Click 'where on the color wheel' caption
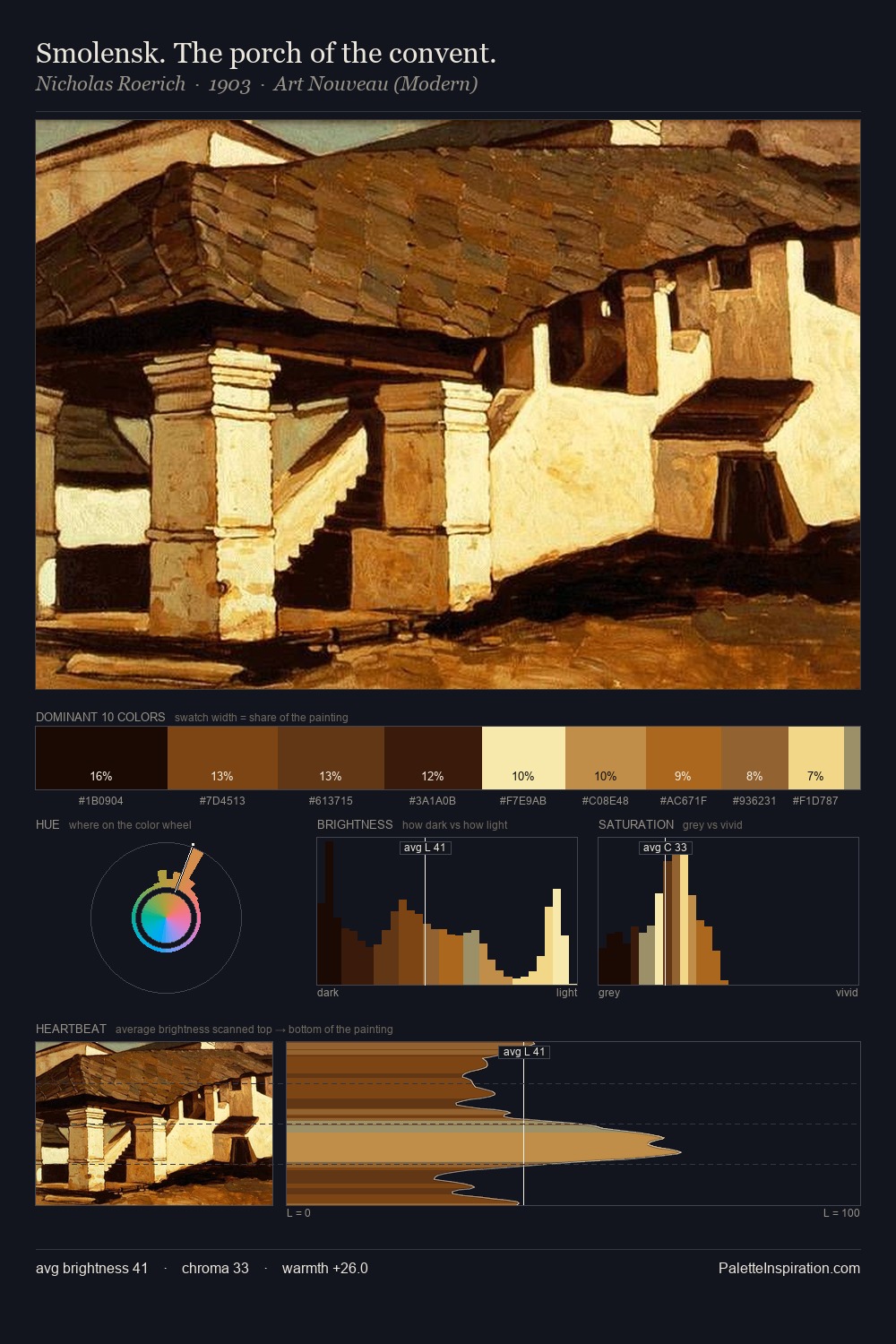This screenshot has width=896, height=1344. [130, 825]
